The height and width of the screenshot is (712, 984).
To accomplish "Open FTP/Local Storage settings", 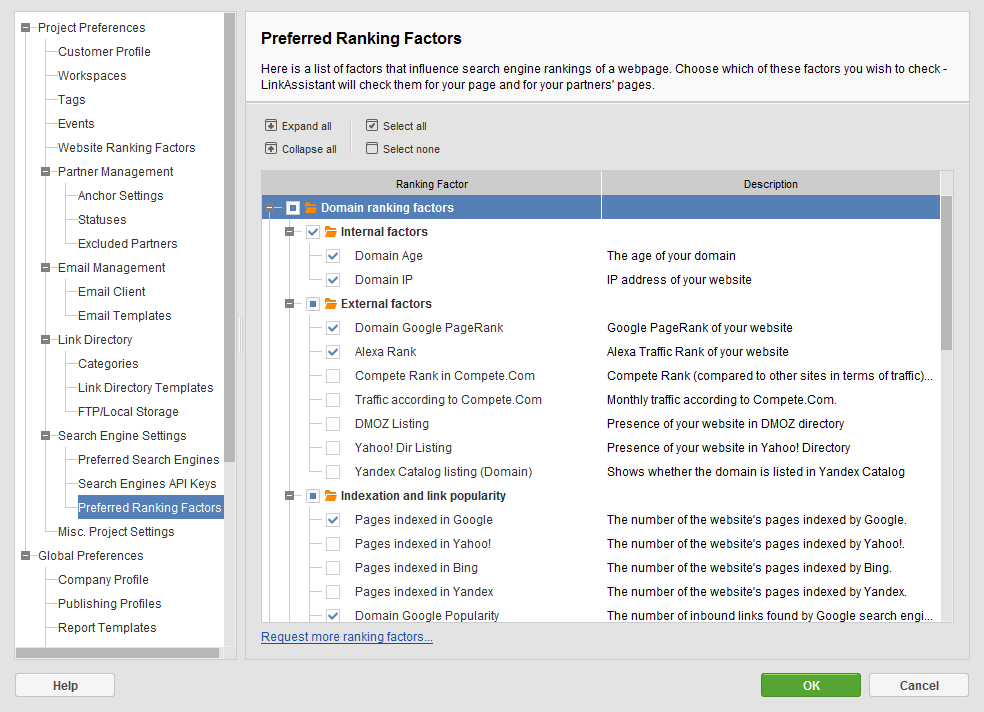I will pos(129,412).
